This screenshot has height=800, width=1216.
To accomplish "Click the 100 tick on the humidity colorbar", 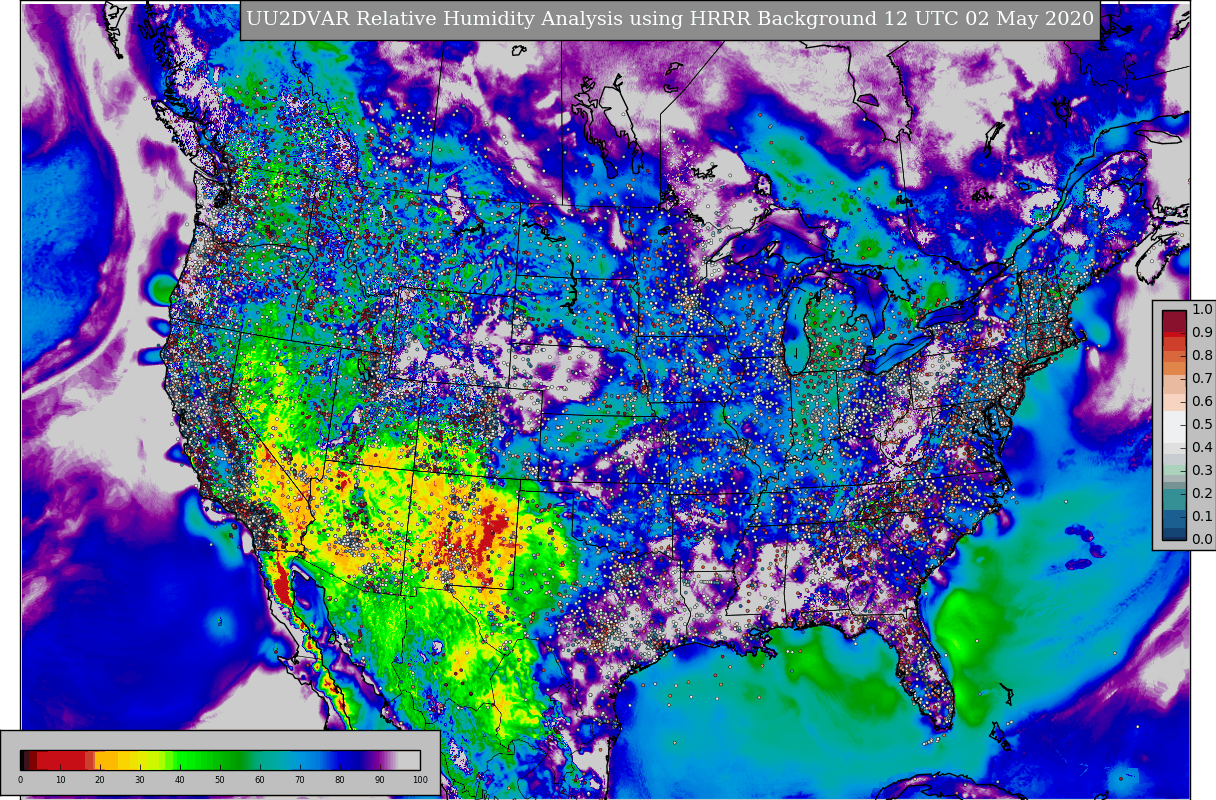I will (x=420, y=780).
